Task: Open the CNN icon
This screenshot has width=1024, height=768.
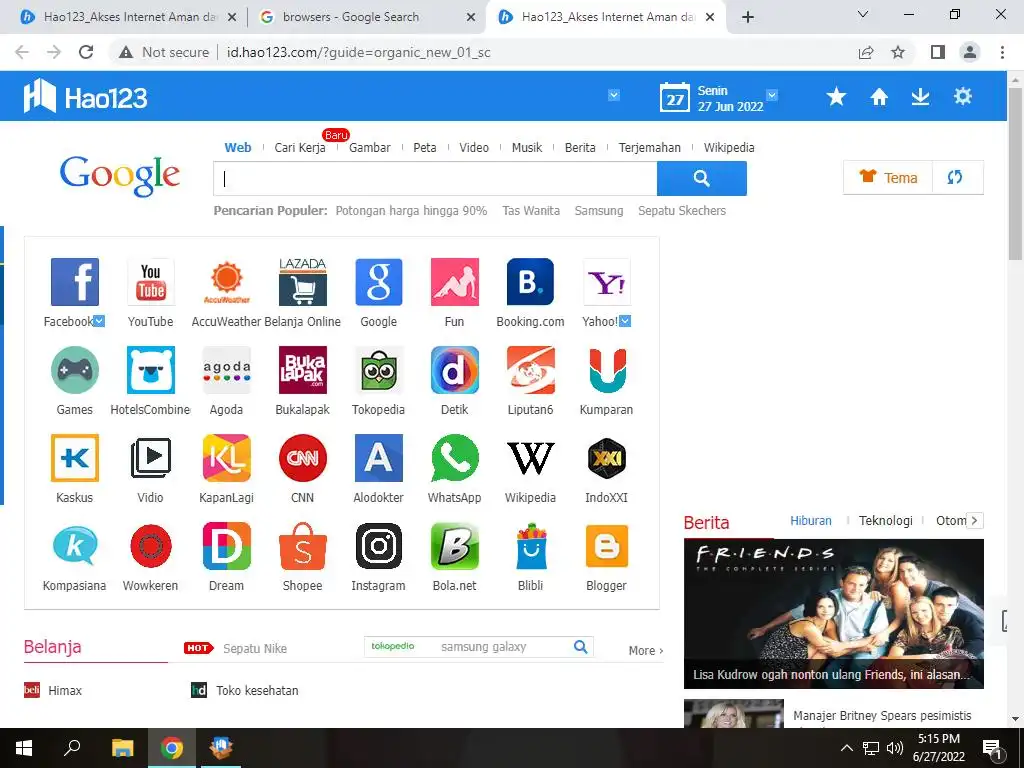Action: pyautogui.click(x=302, y=458)
